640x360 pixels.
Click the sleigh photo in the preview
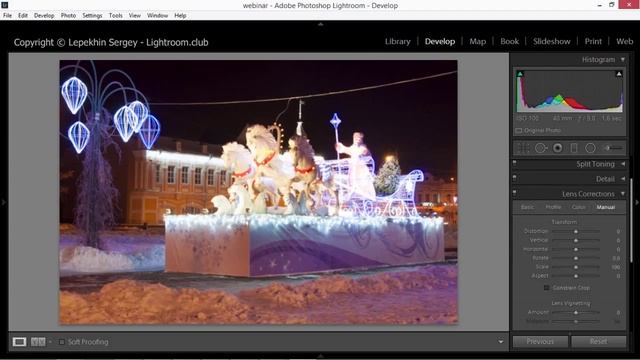click(258, 192)
